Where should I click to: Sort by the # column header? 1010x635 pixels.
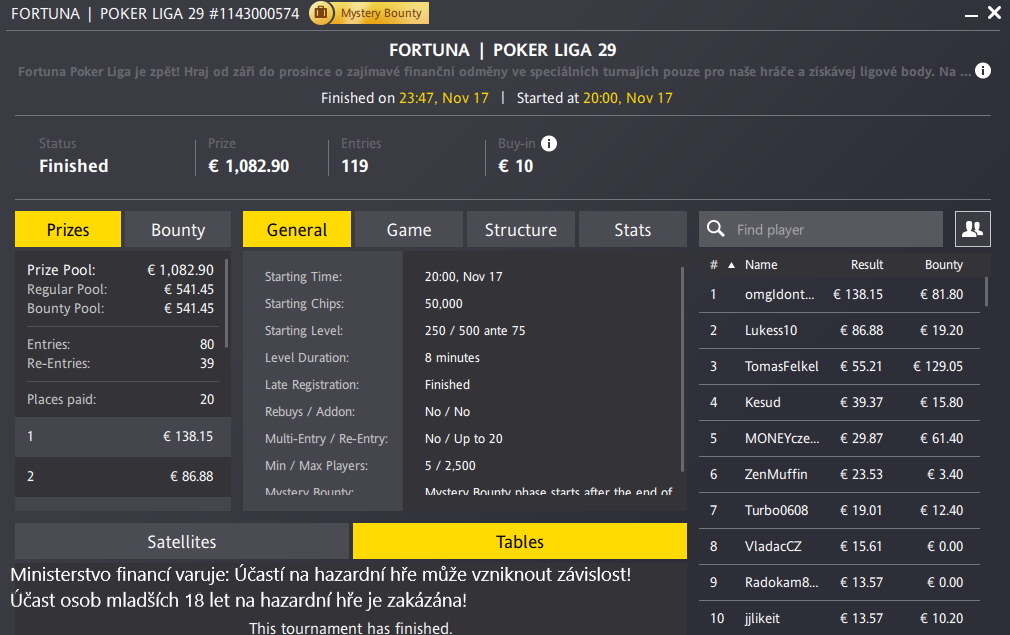click(714, 265)
